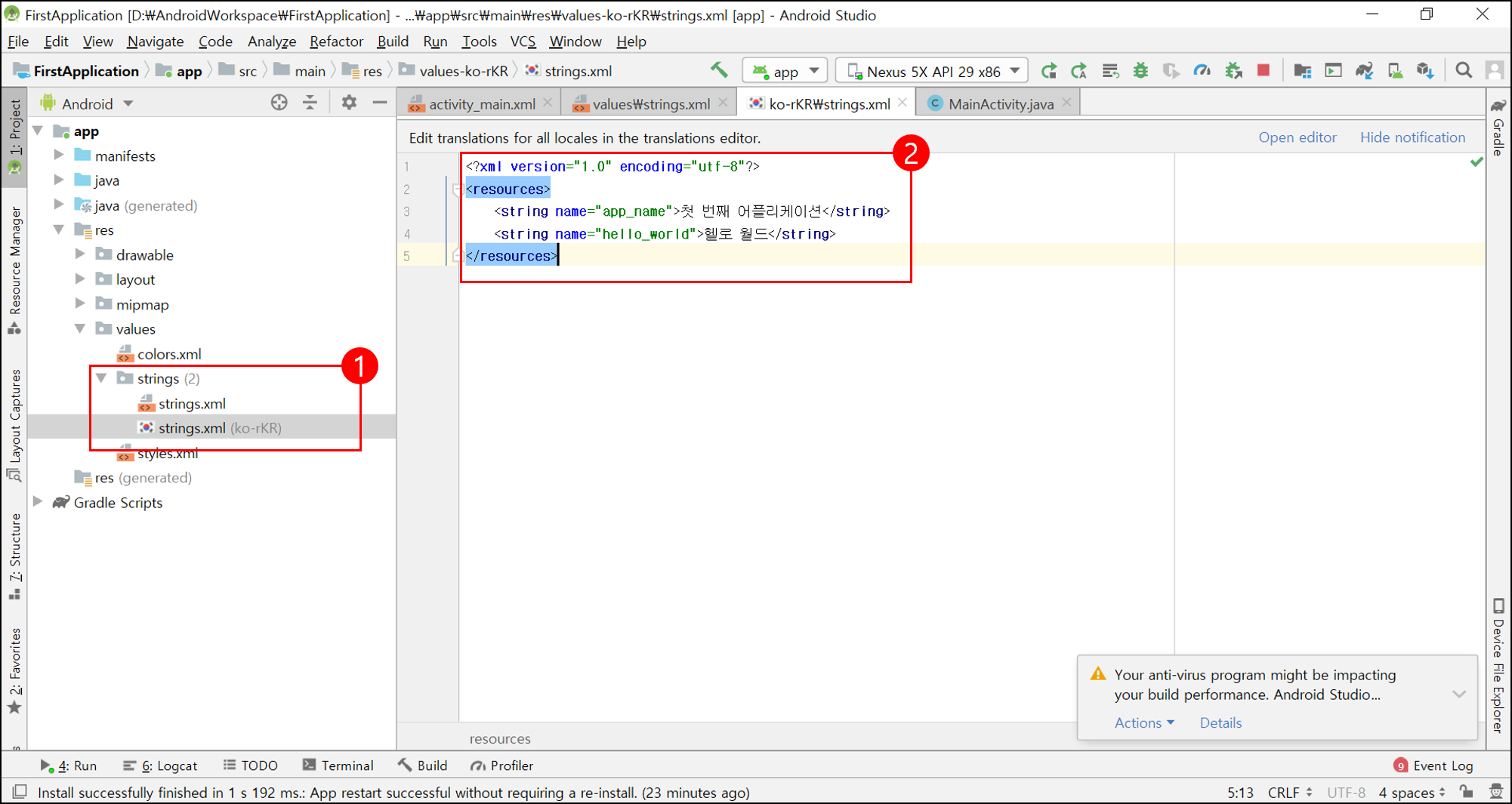Image resolution: width=1512 pixels, height=804 pixels.
Task: Click the green inspection checkmark icon
Action: 1477,162
